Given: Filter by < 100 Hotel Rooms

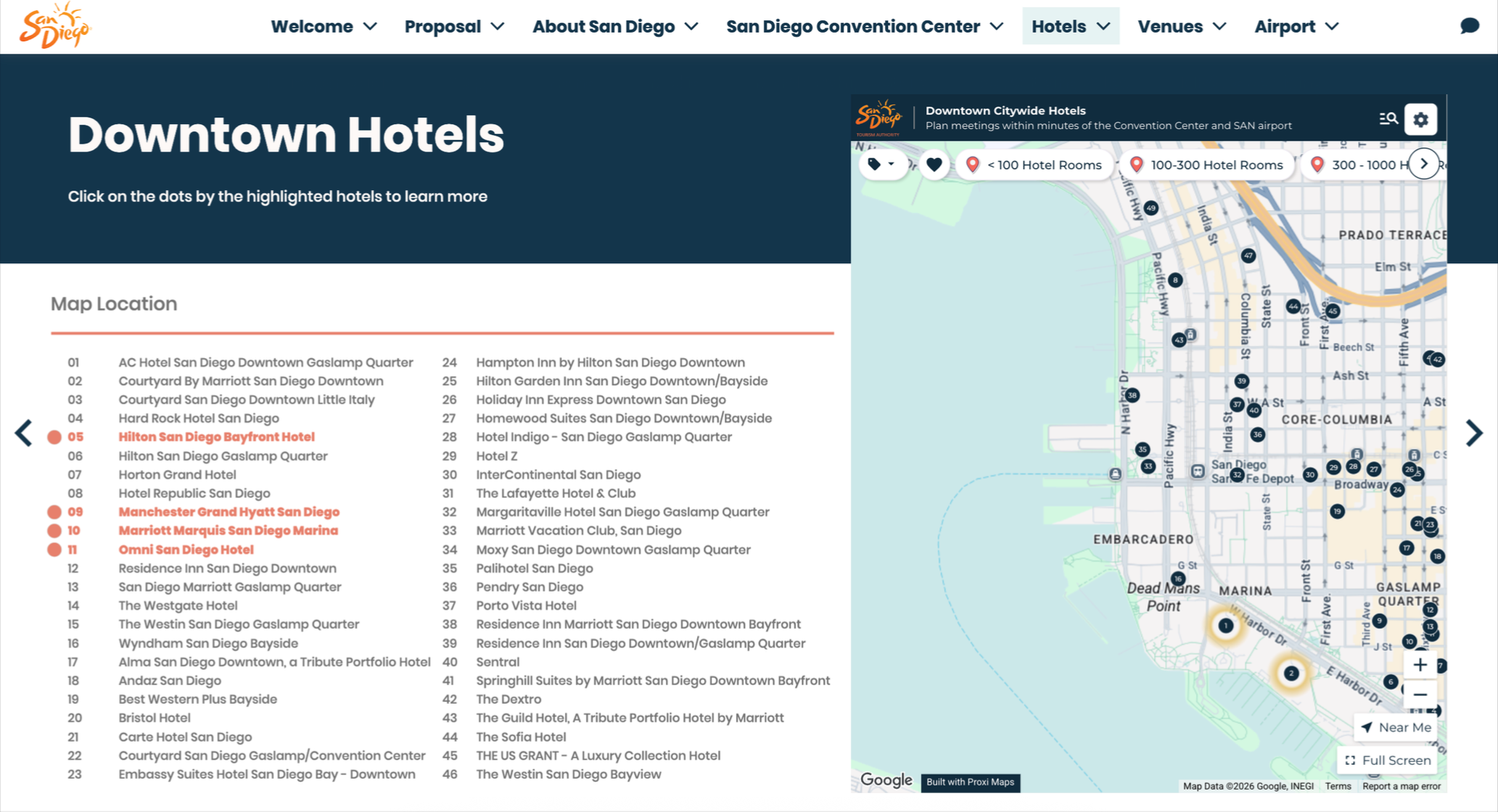Looking at the screenshot, I should [1034, 165].
